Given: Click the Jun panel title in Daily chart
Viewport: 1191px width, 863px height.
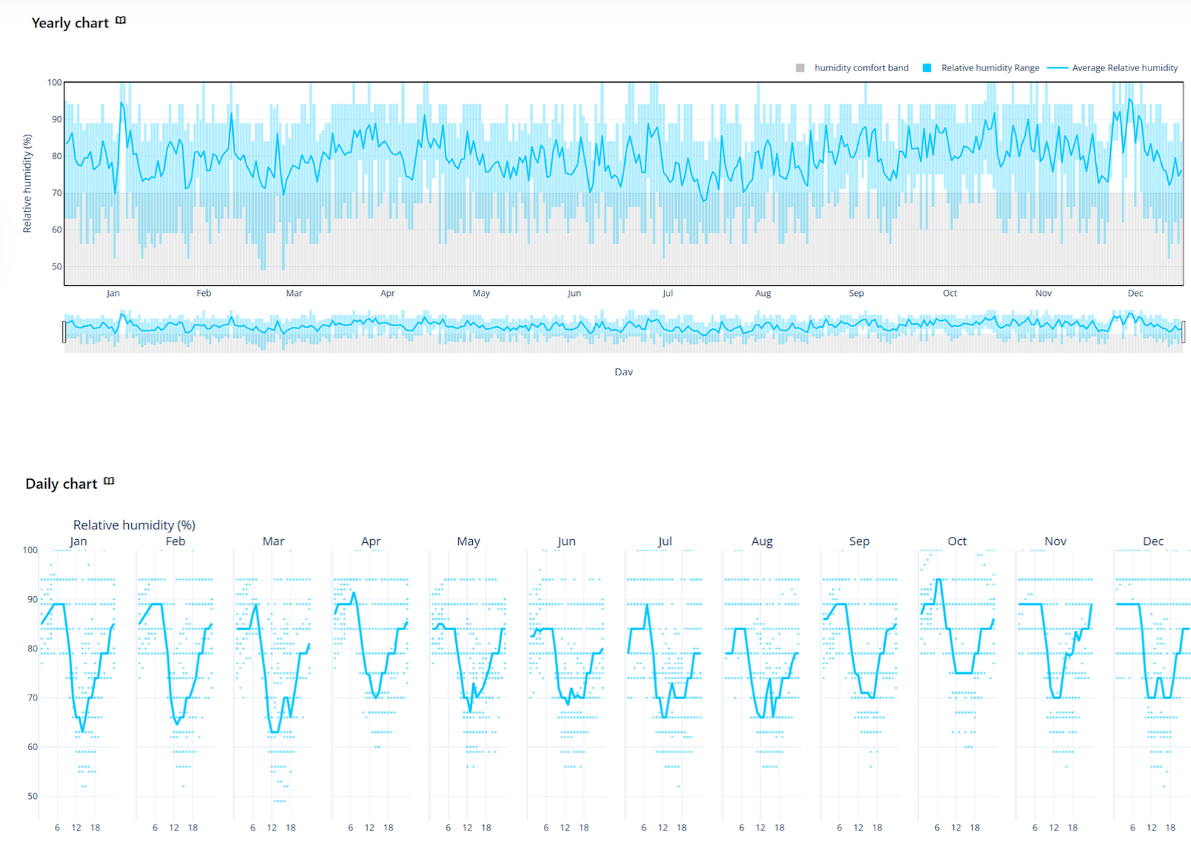Looking at the screenshot, I should (566, 541).
